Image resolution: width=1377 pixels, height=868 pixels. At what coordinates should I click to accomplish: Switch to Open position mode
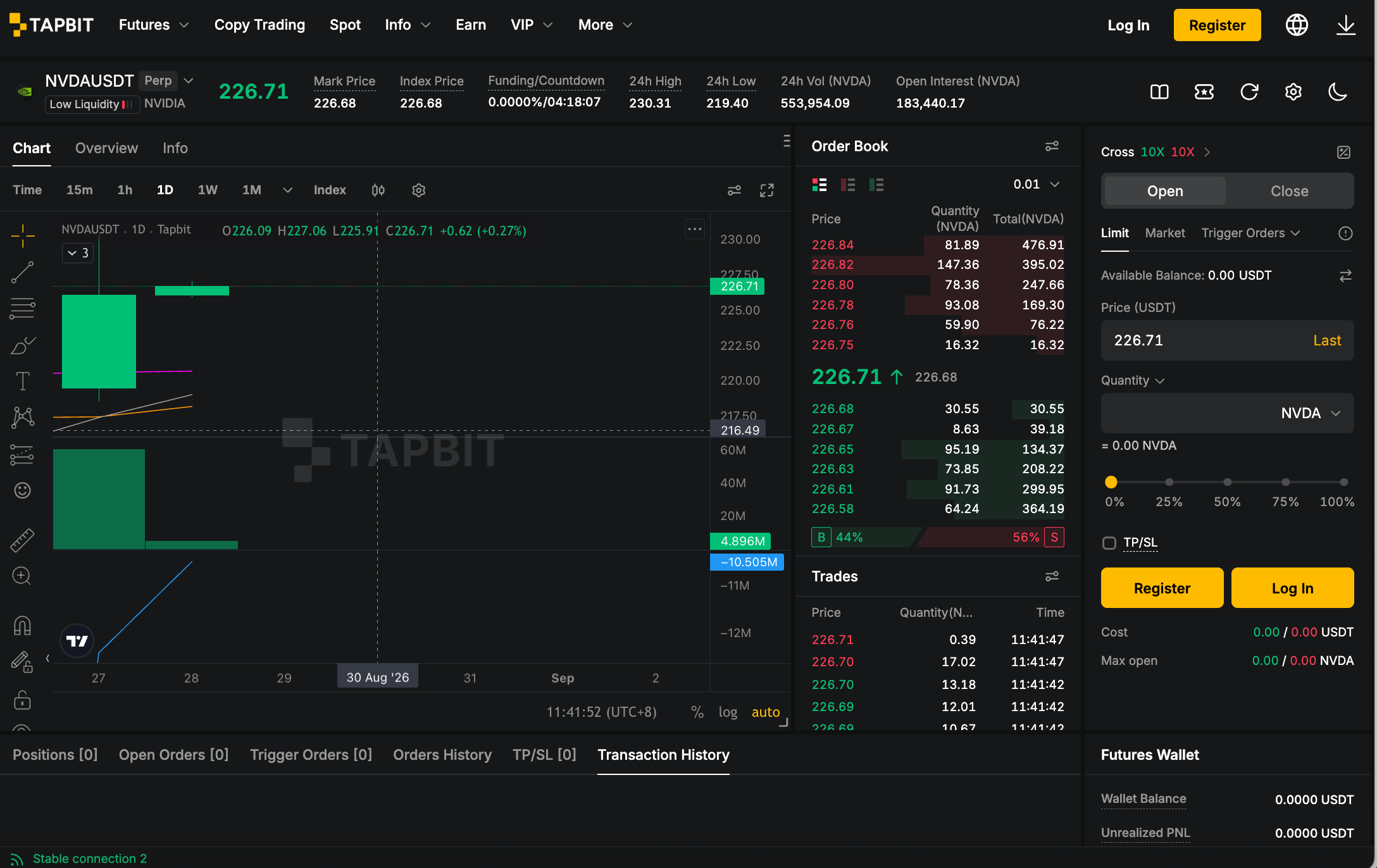click(1164, 191)
